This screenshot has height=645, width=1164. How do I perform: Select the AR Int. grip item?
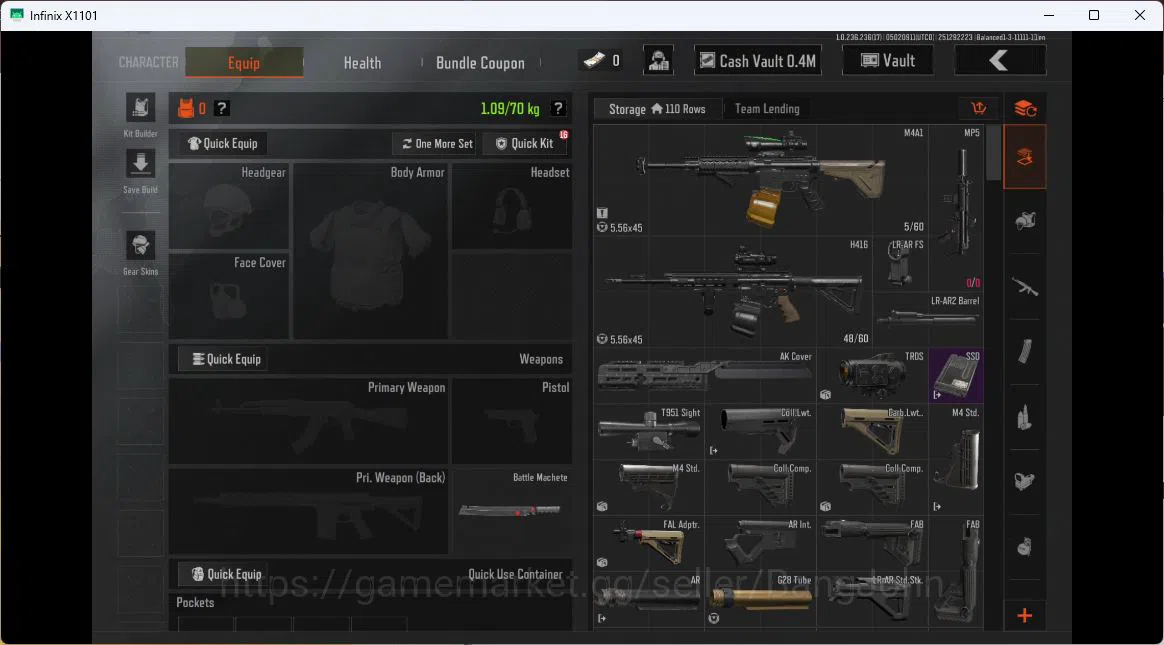coord(761,543)
